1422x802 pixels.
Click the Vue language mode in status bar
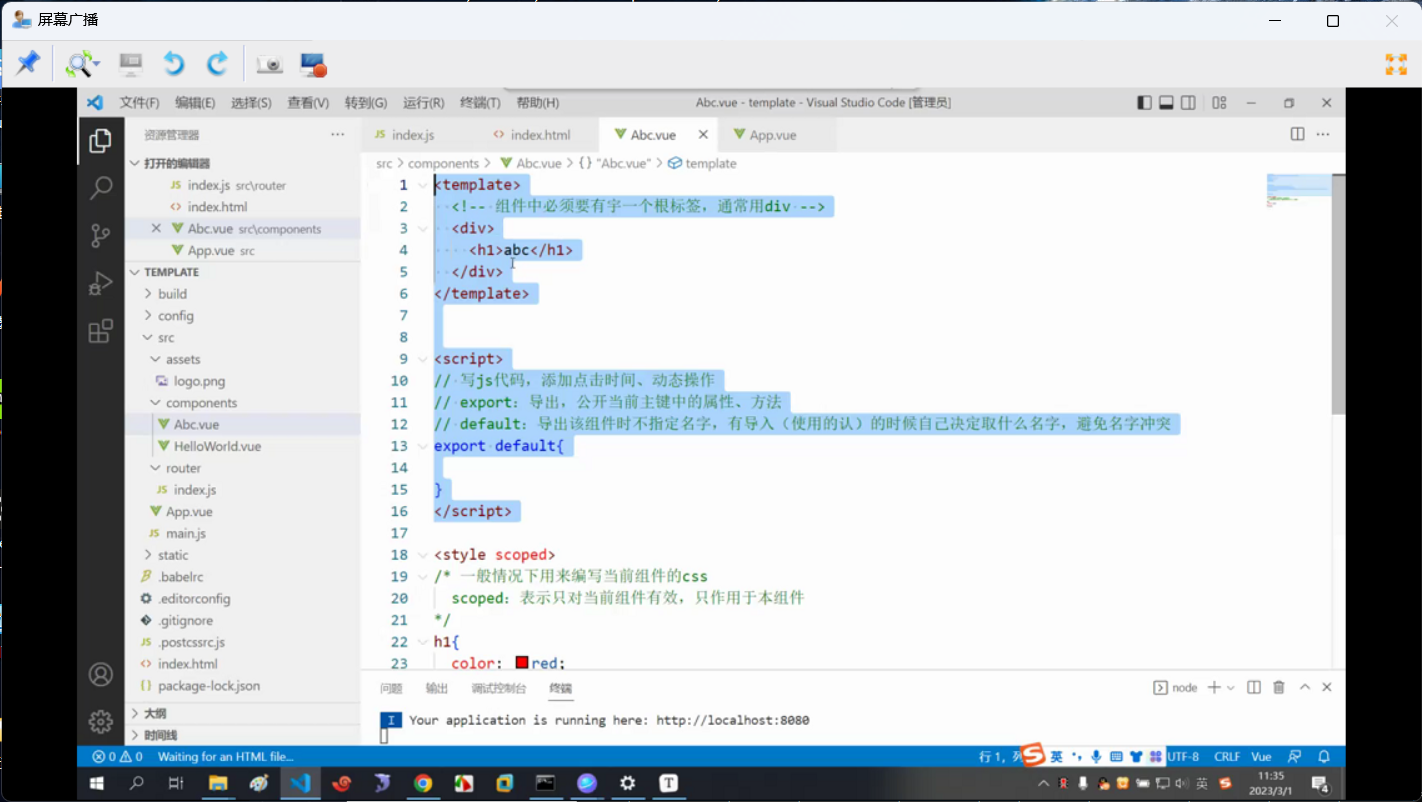[1261, 757]
